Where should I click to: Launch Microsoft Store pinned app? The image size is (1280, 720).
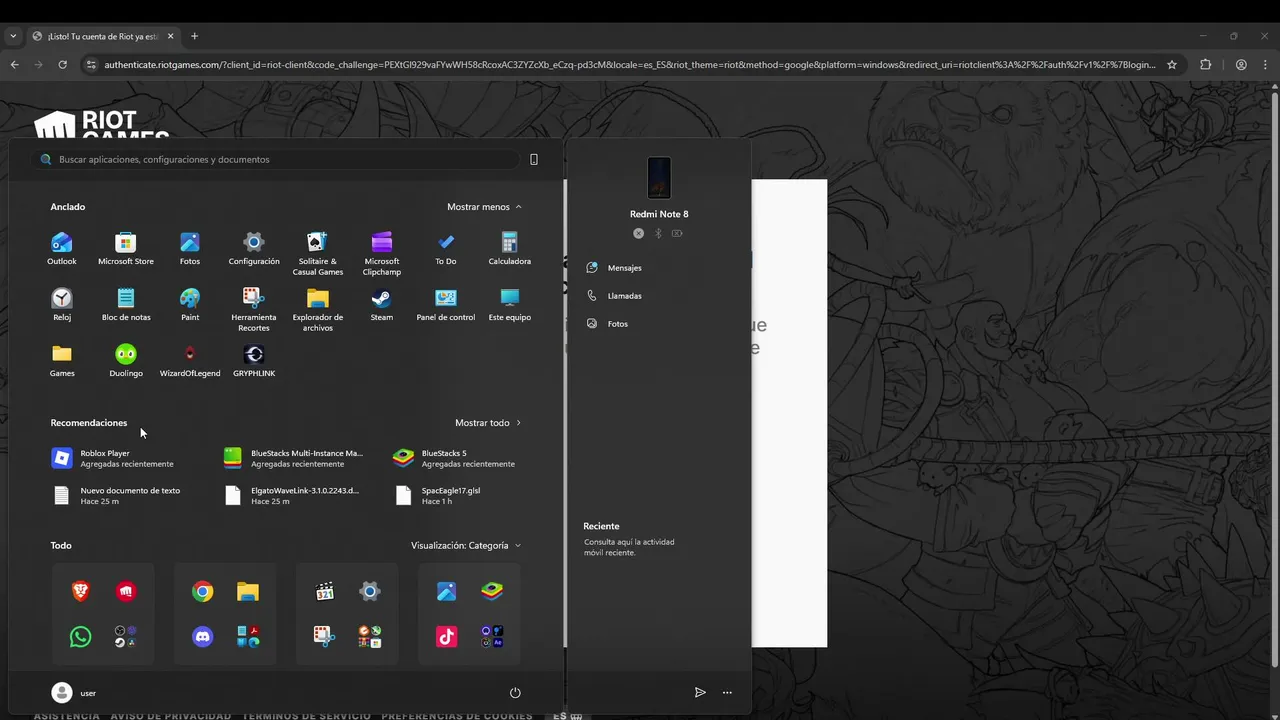tap(126, 249)
